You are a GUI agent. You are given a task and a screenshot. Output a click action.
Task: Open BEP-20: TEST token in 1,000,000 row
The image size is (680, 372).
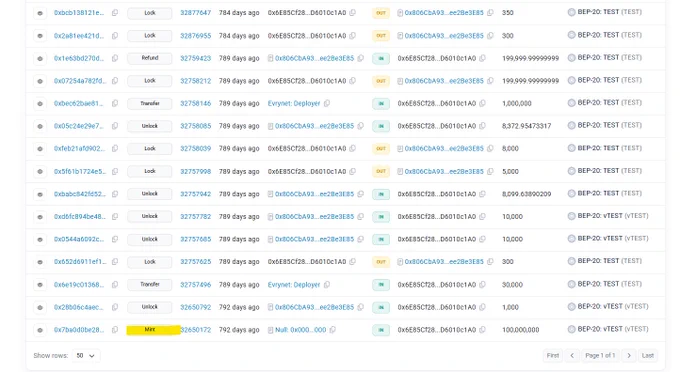(609, 103)
